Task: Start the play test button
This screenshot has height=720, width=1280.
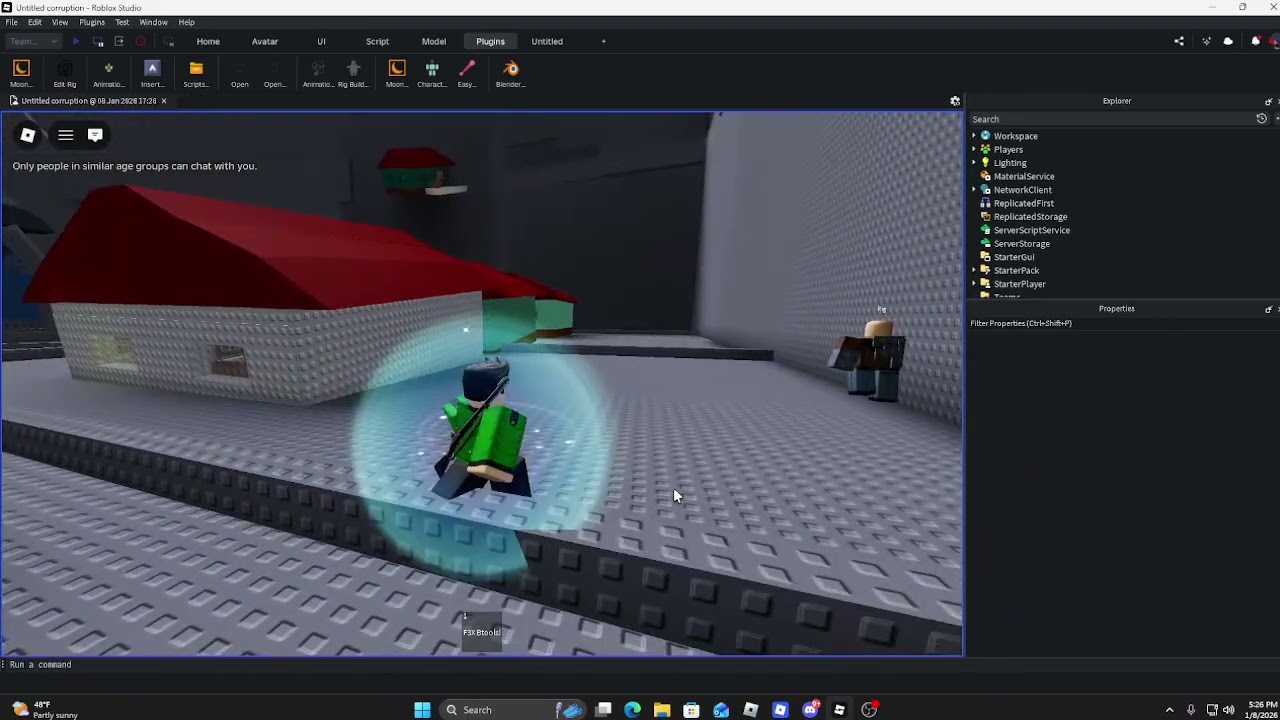Action: (x=76, y=41)
